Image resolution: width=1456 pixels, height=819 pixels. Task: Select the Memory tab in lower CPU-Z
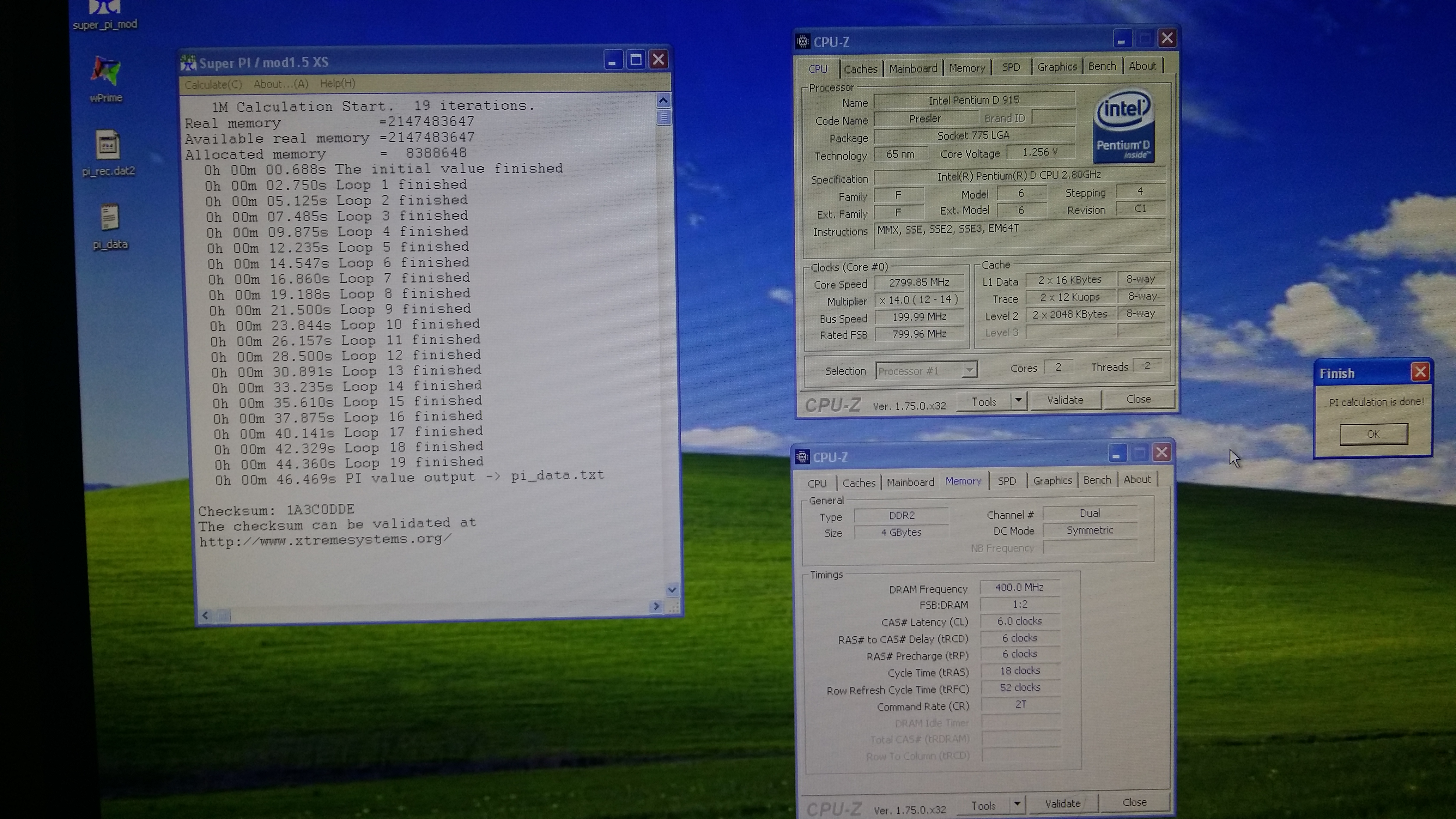(963, 481)
